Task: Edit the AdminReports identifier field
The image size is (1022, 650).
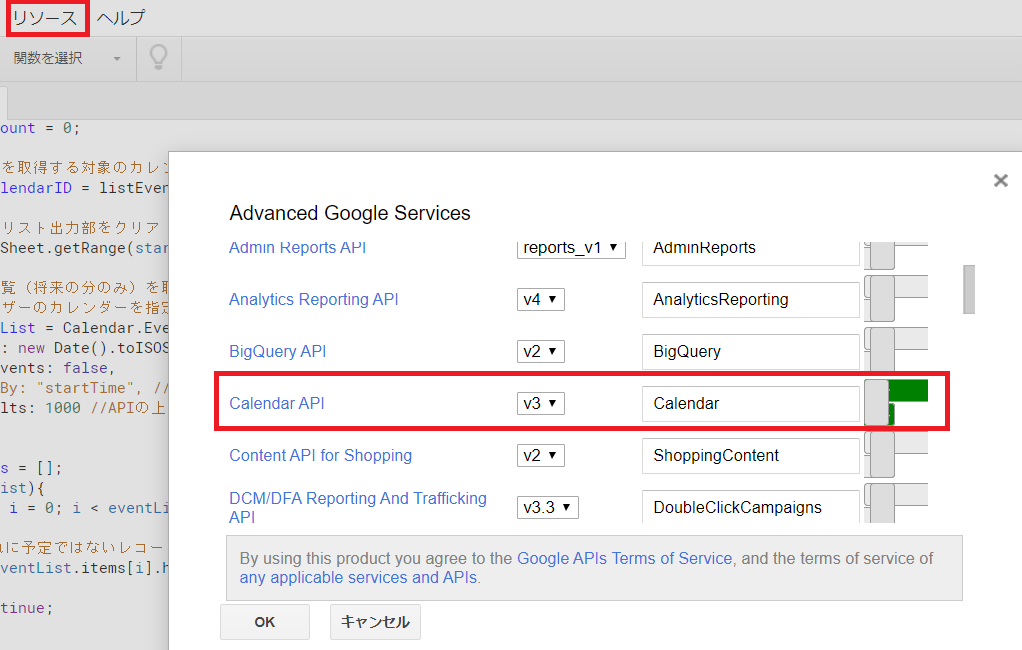Action: pyautogui.click(x=751, y=252)
